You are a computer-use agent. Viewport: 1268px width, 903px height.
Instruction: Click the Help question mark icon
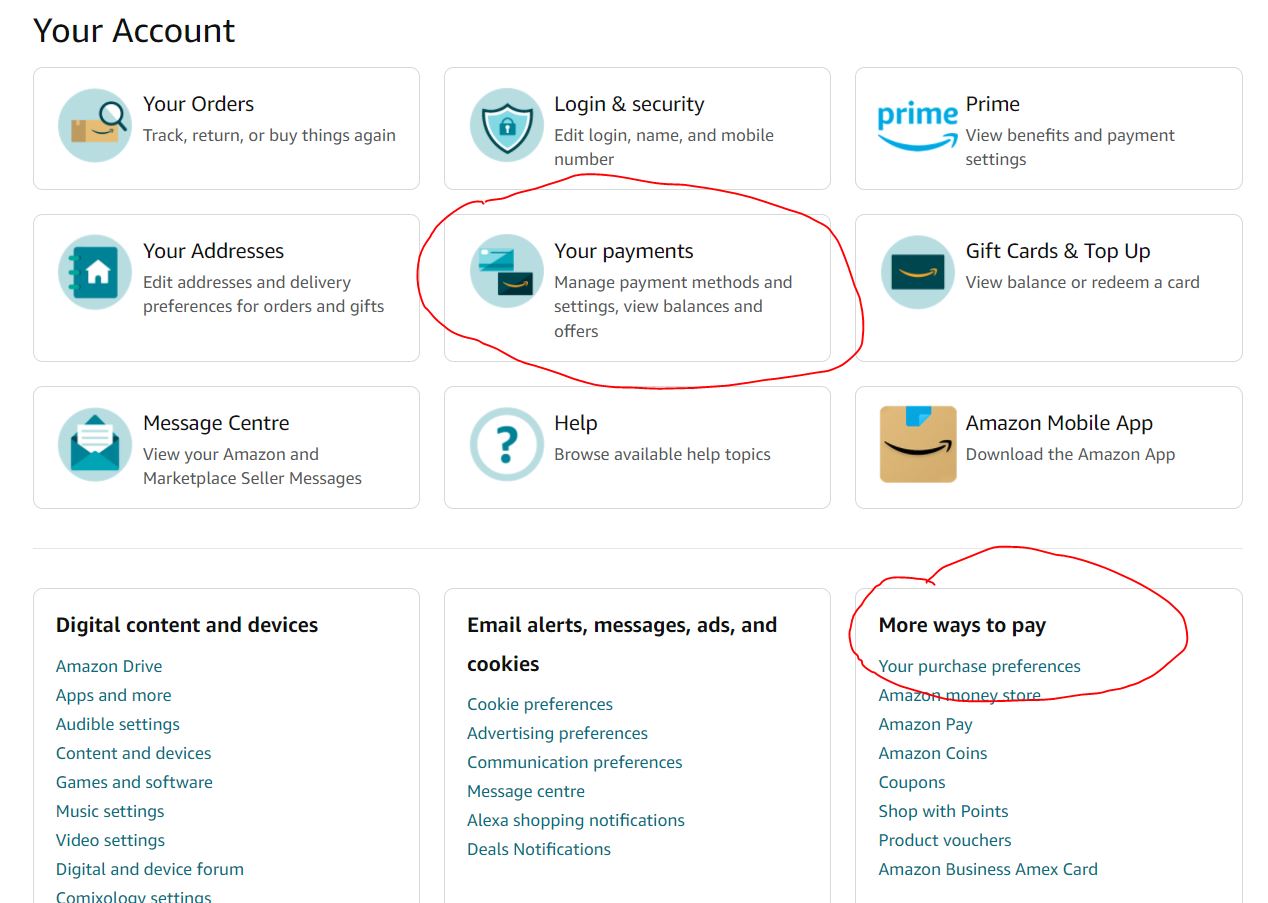pyautogui.click(x=506, y=444)
